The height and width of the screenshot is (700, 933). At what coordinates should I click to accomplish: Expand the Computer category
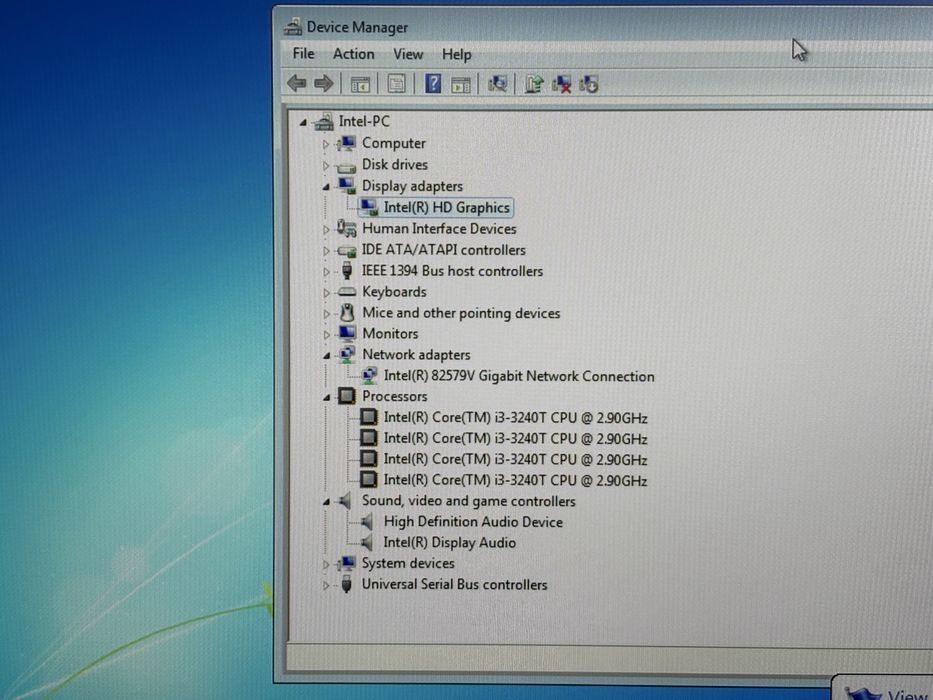click(x=325, y=144)
